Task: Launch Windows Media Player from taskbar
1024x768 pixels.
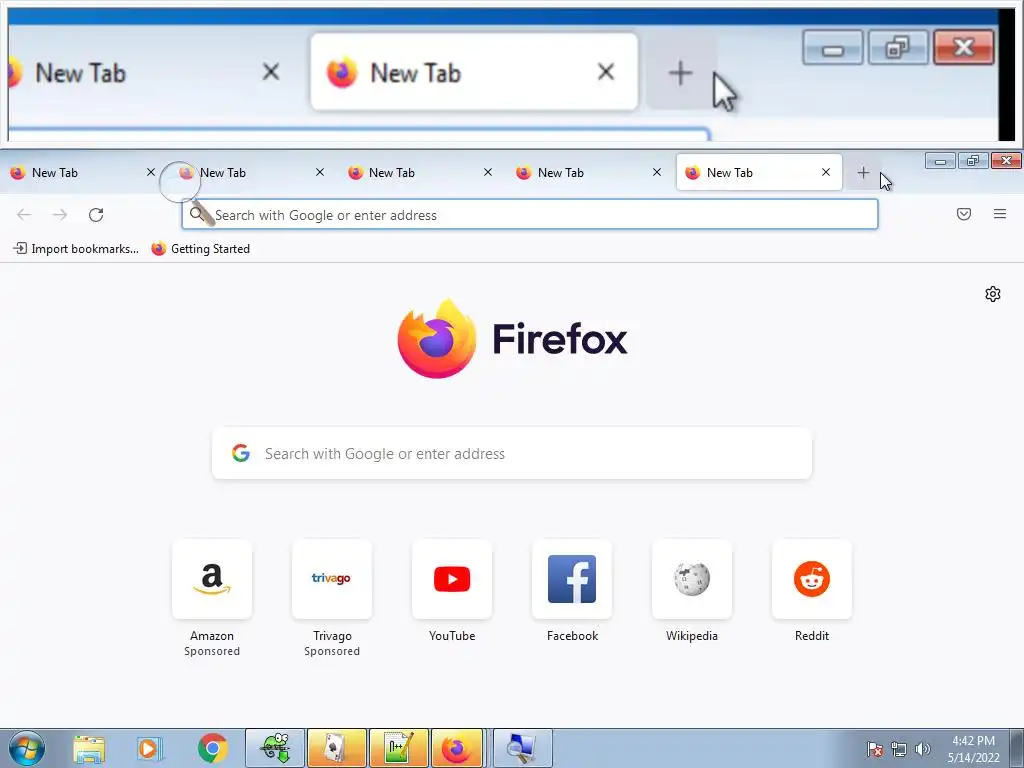Action: pyautogui.click(x=150, y=748)
